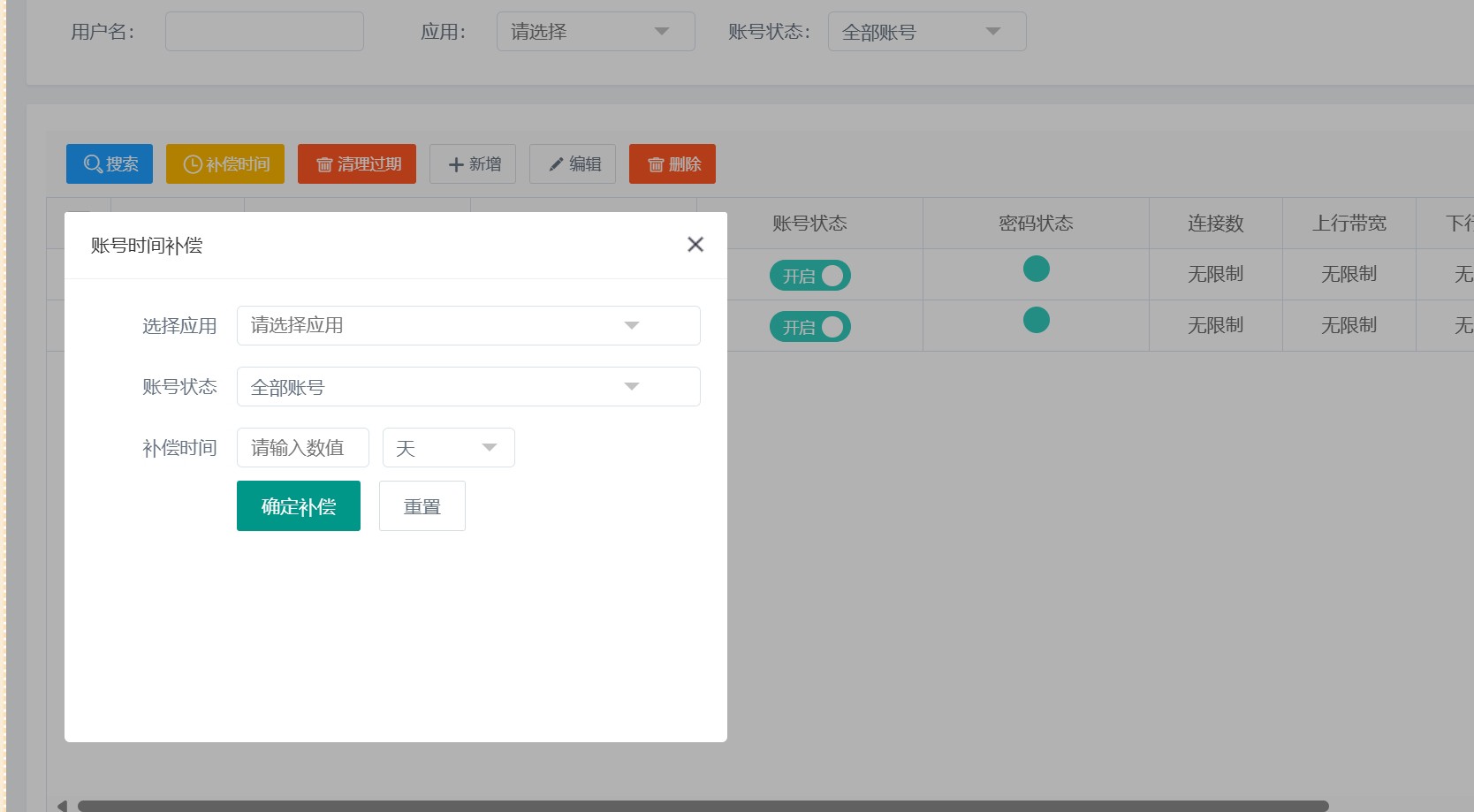Click the 确定补偿 confirm button

click(x=299, y=506)
